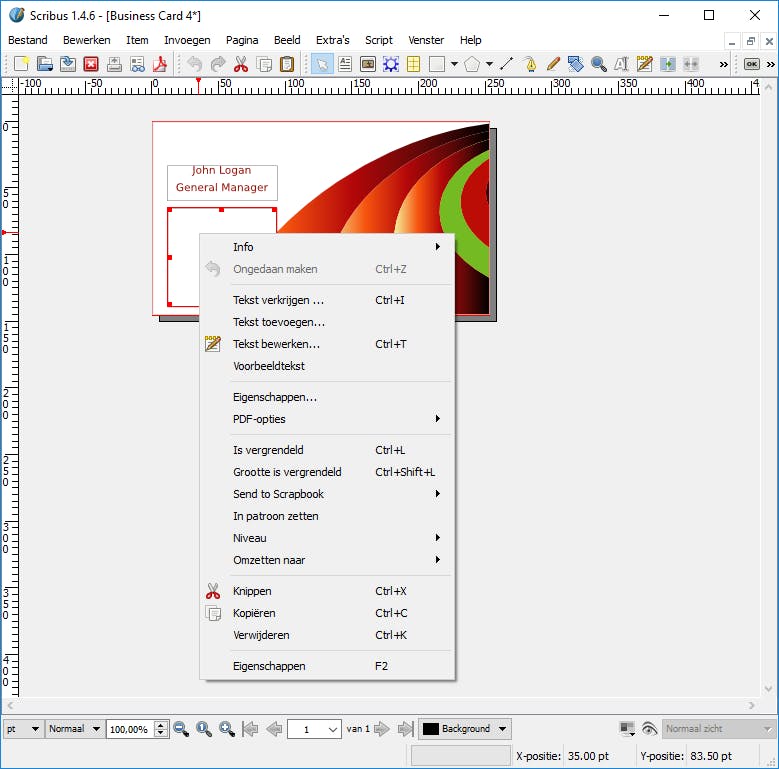
Task: Select the Freehand Line pencil tool
Action: pos(553,64)
